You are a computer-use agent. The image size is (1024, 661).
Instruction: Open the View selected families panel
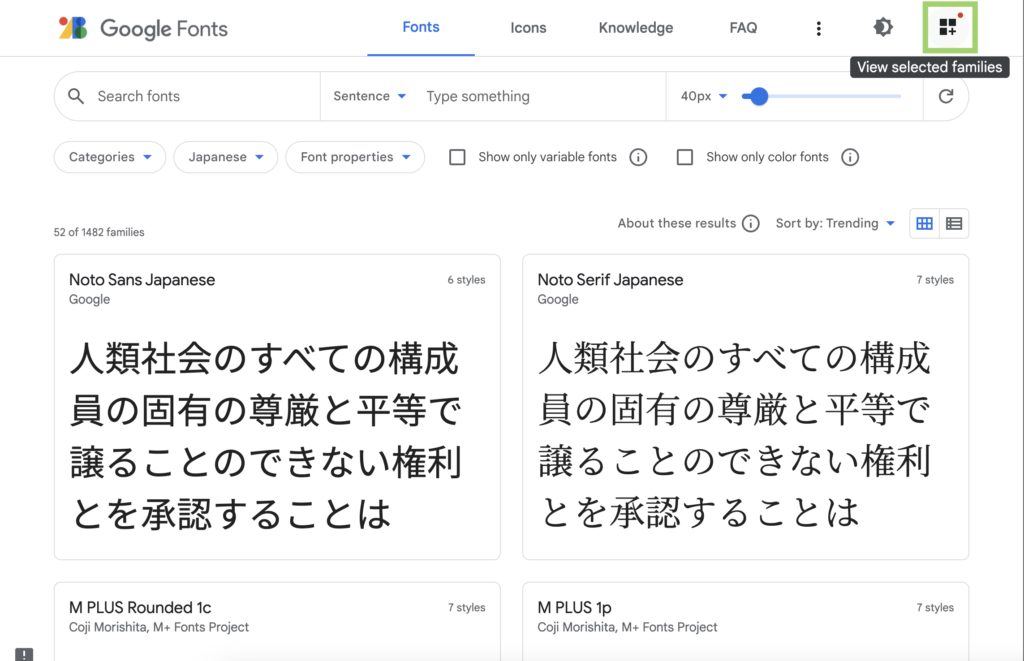[947, 28]
